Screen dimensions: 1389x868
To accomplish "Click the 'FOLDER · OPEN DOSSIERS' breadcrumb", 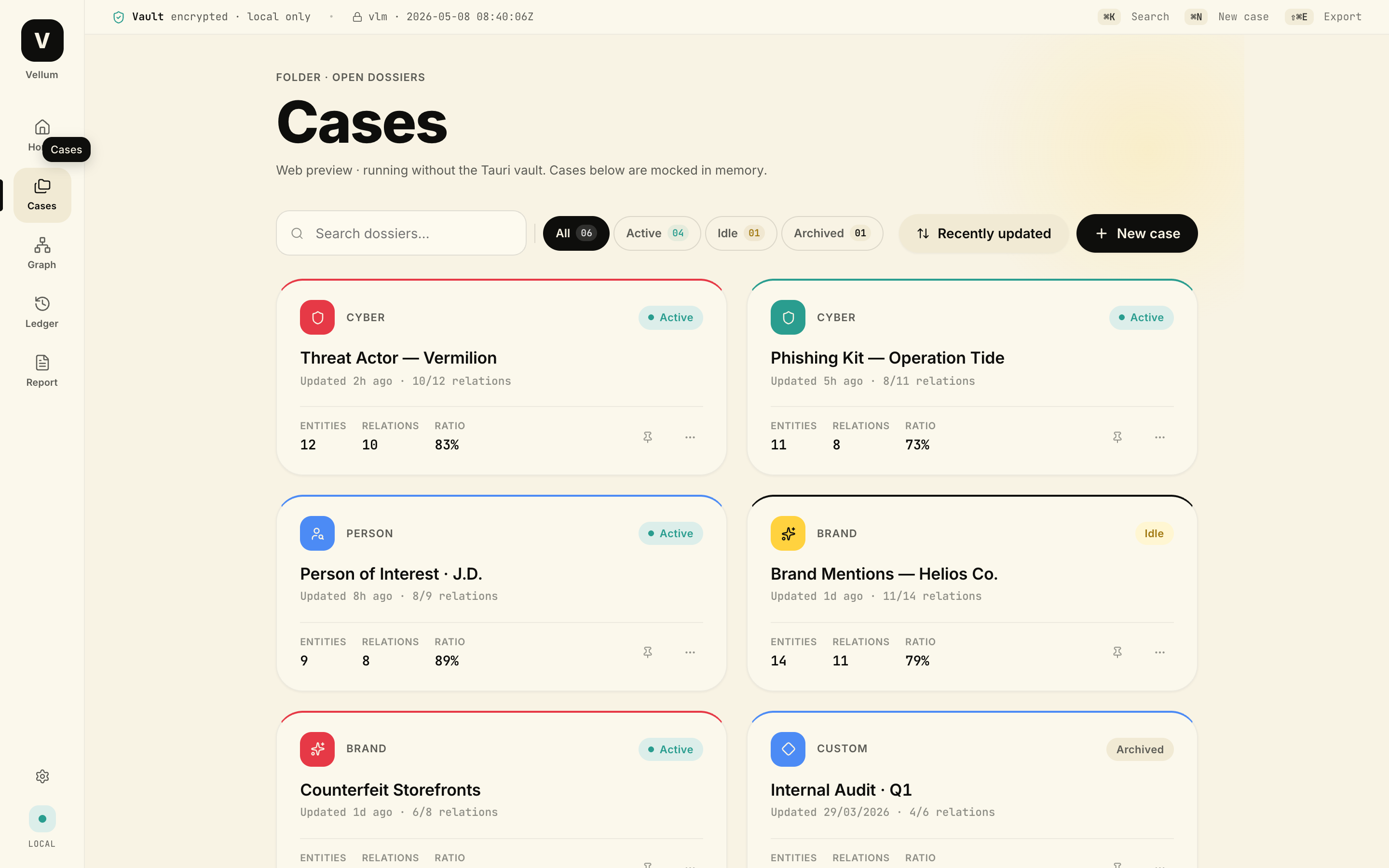I will click(350, 78).
